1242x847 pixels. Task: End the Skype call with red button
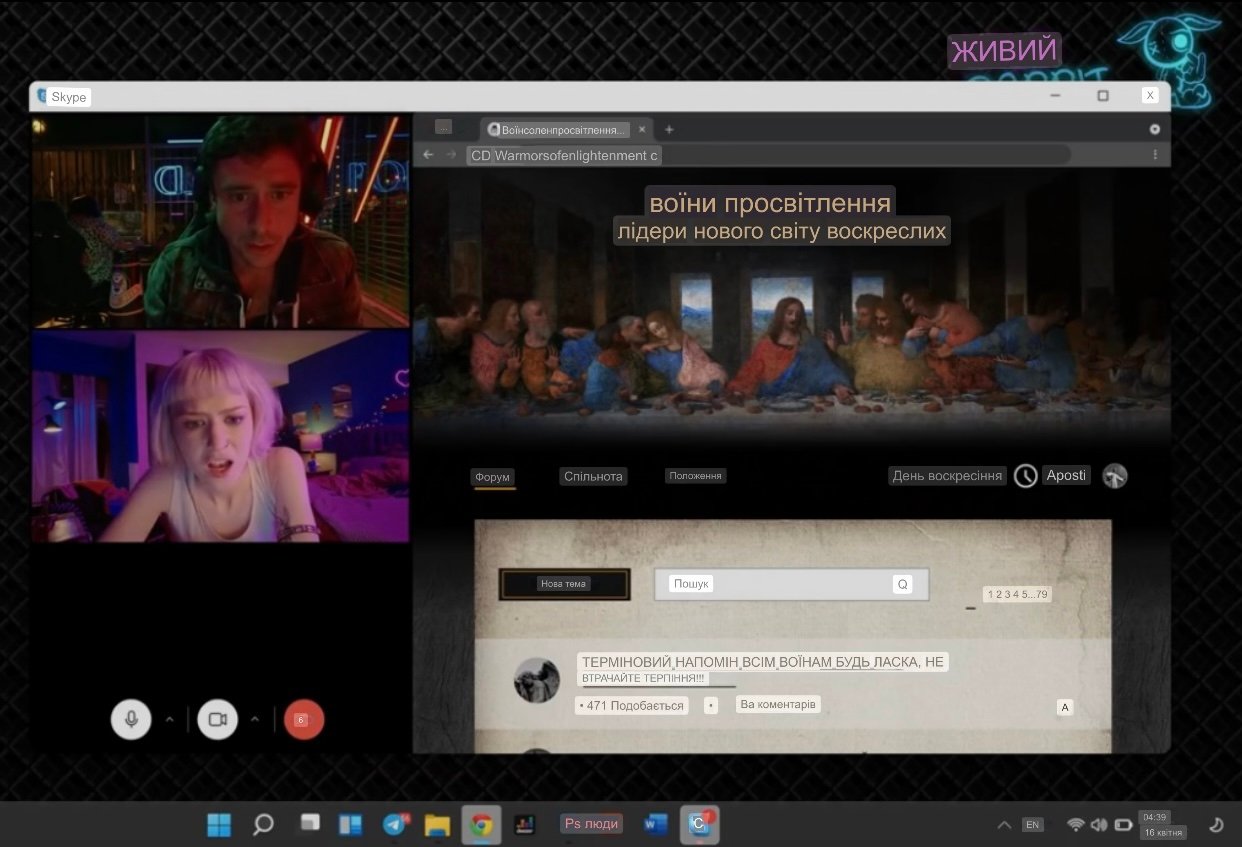304,719
